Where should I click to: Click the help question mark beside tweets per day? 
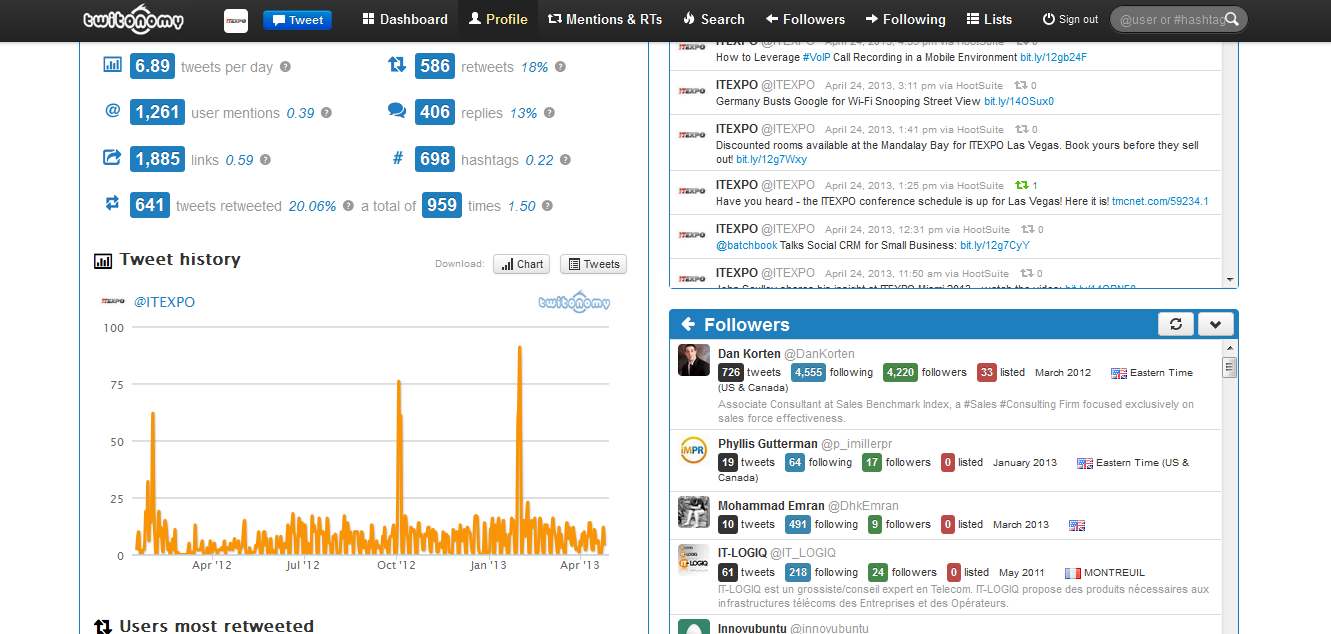(x=285, y=64)
